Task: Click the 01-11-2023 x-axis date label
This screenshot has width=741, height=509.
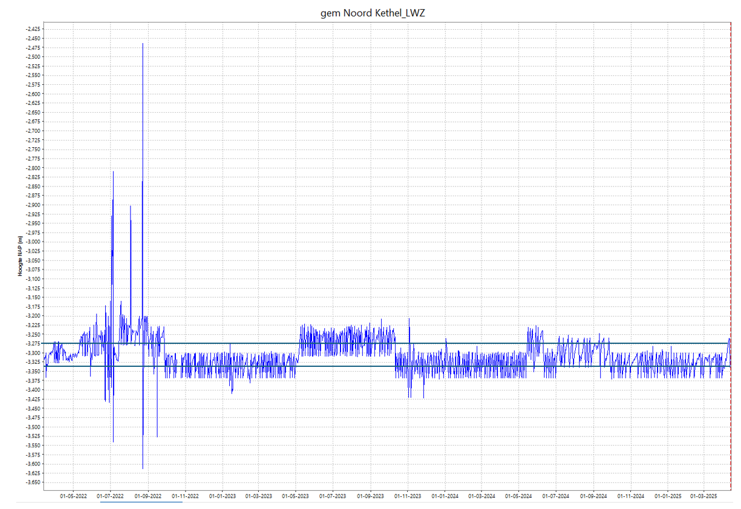Action: [408, 495]
